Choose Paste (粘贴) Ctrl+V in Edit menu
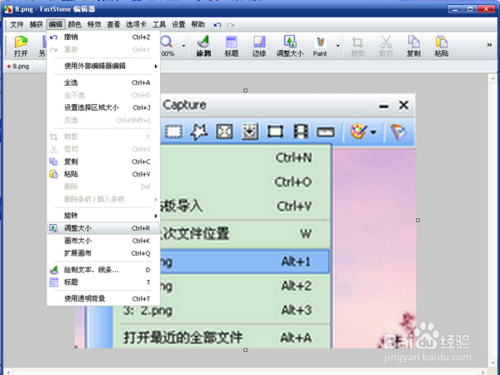The image size is (500, 375). pos(104,174)
